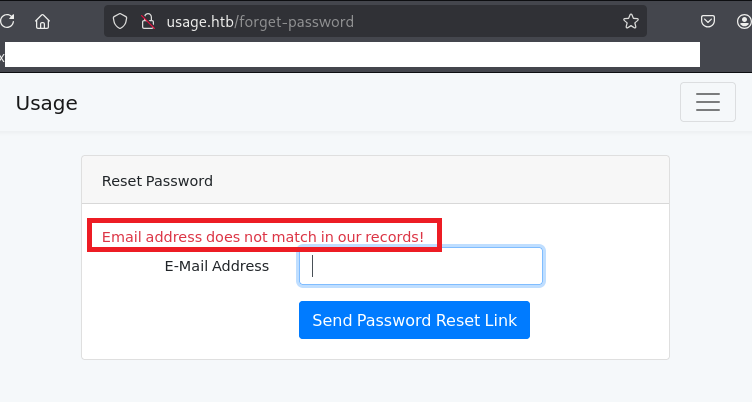Click the usage.htb domain in address bar

point(201,21)
